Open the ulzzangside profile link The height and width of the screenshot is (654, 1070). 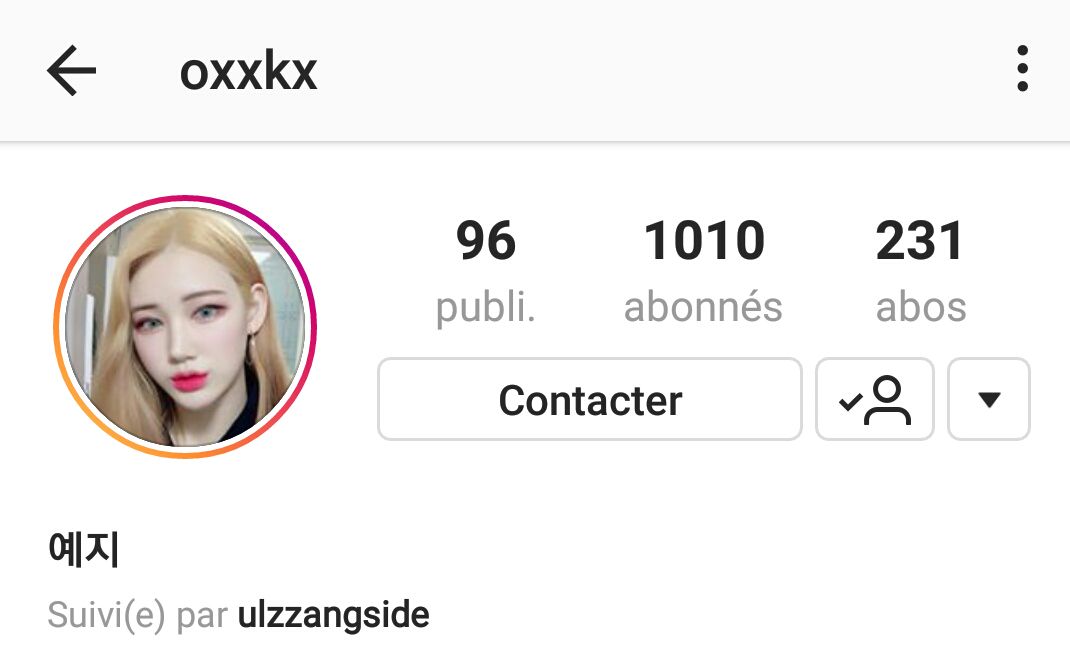pyautogui.click(x=334, y=615)
